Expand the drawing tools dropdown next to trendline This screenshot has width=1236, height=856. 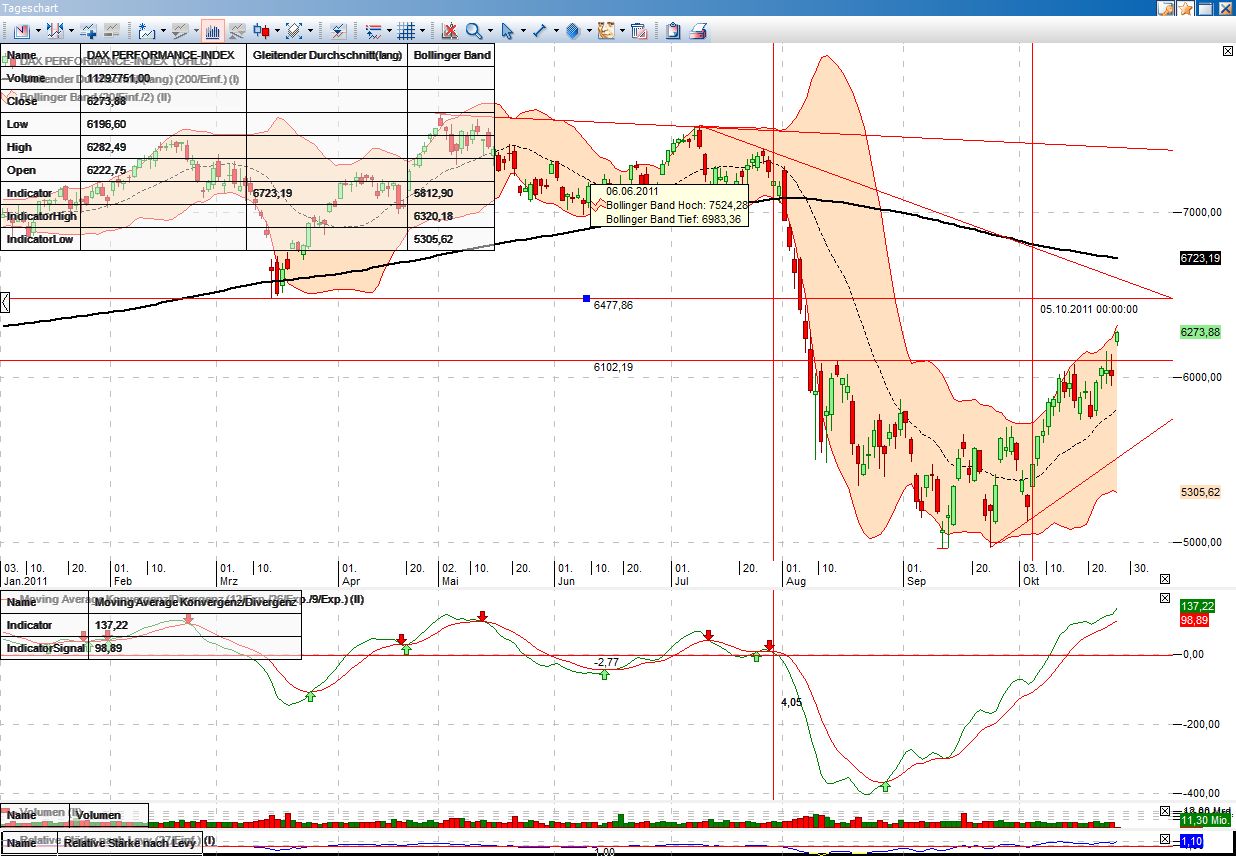pyautogui.click(x=556, y=31)
